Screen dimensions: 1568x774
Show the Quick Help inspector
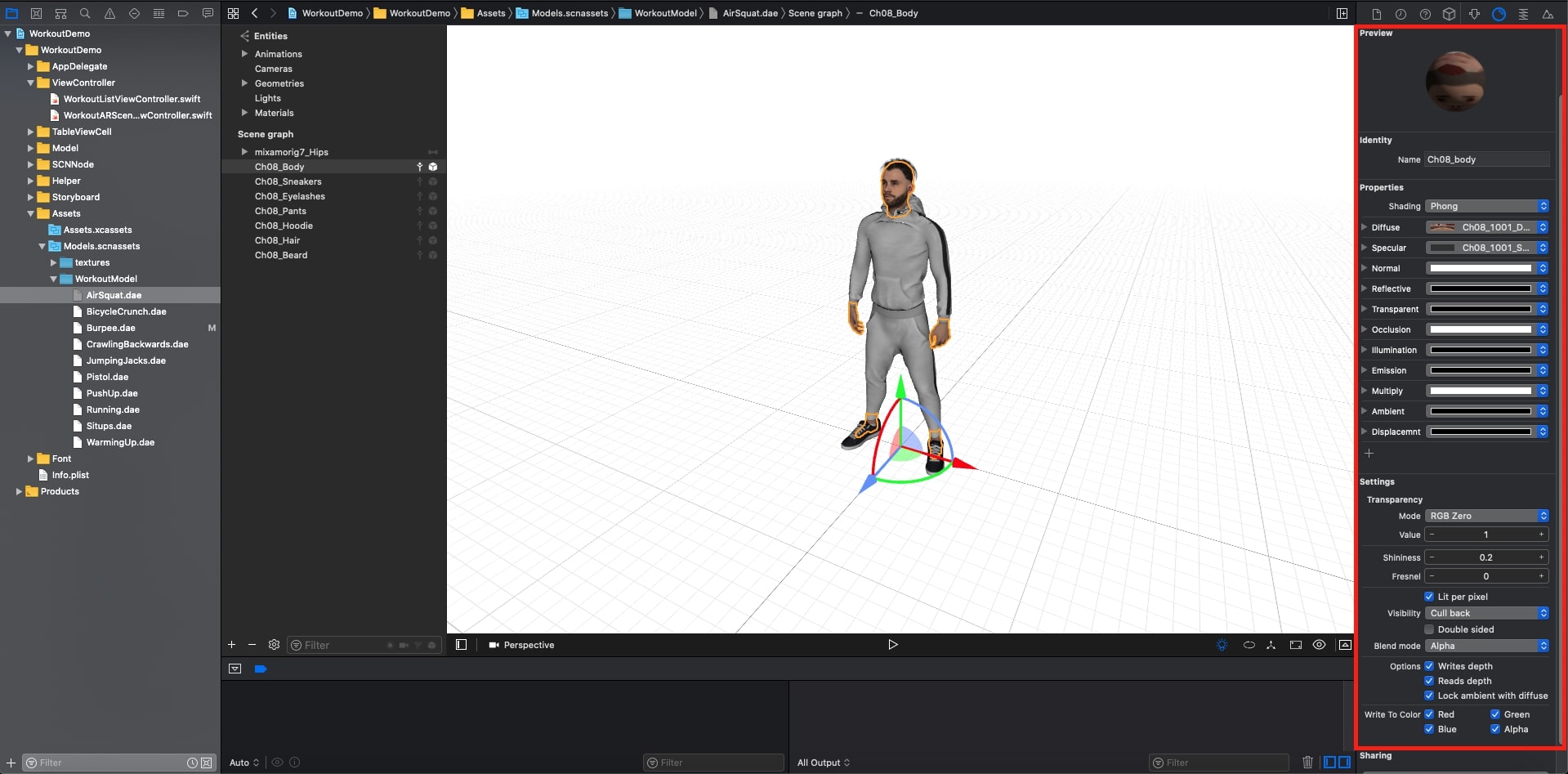(1425, 14)
